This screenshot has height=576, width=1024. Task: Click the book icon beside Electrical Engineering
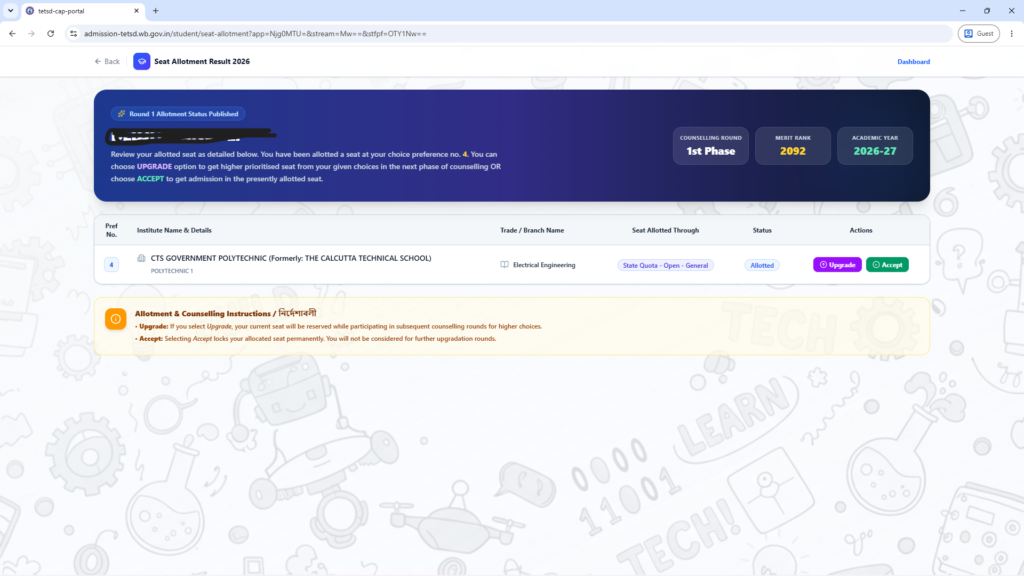pos(504,264)
